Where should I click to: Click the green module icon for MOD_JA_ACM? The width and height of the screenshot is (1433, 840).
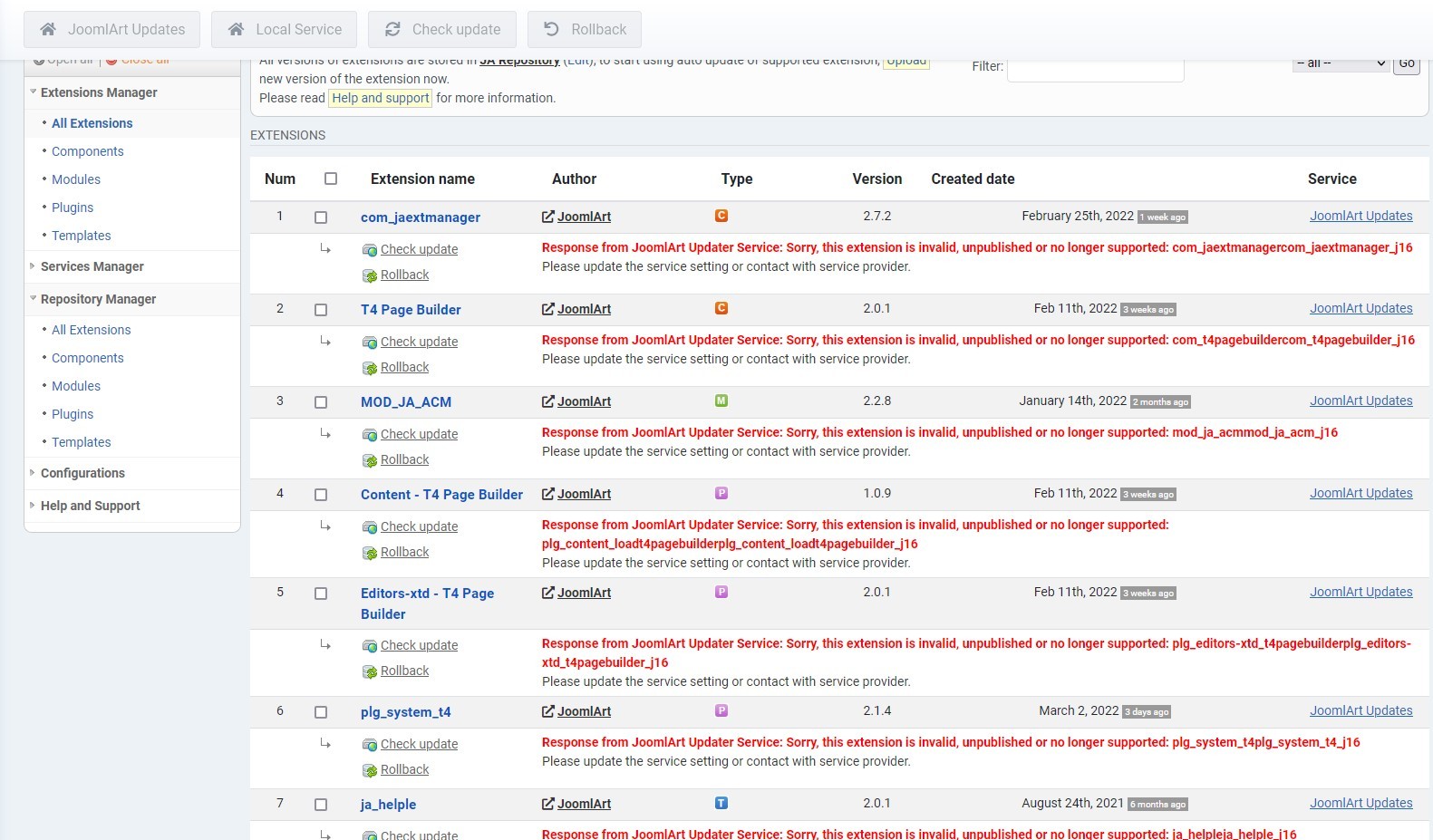(x=721, y=401)
